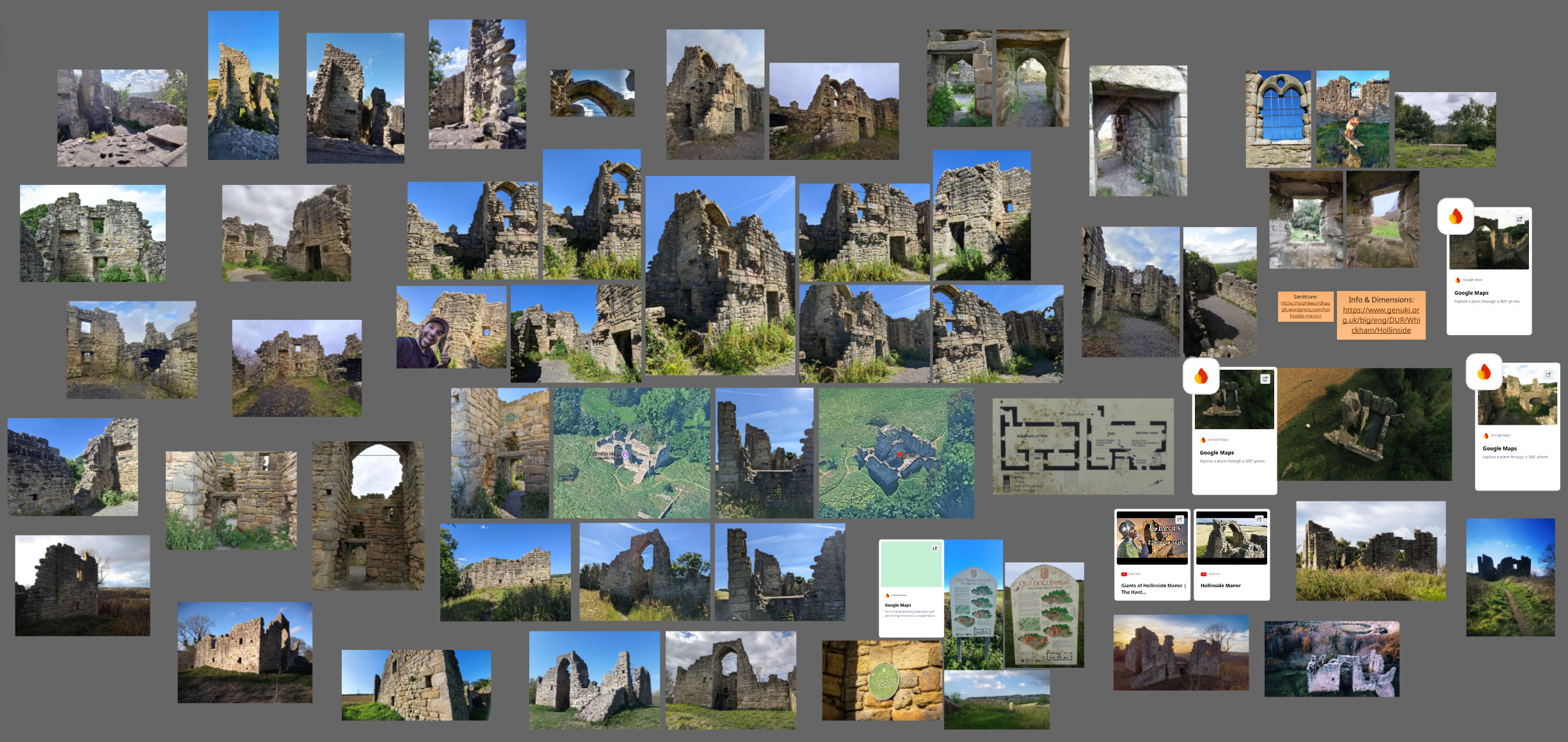Select the photo of the dog near the arched window
The width and height of the screenshot is (1568, 742).
coord(1352,118)
